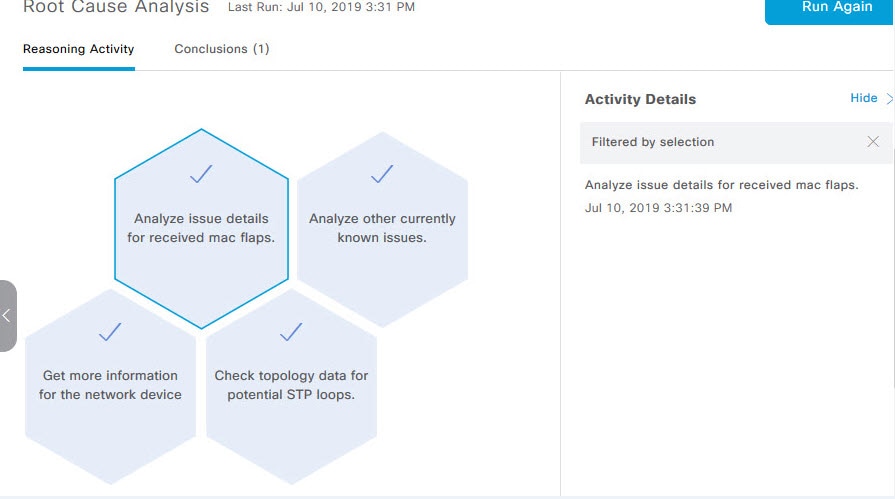
Task: Click the Run Again button
Action: [x=829, y=8]
